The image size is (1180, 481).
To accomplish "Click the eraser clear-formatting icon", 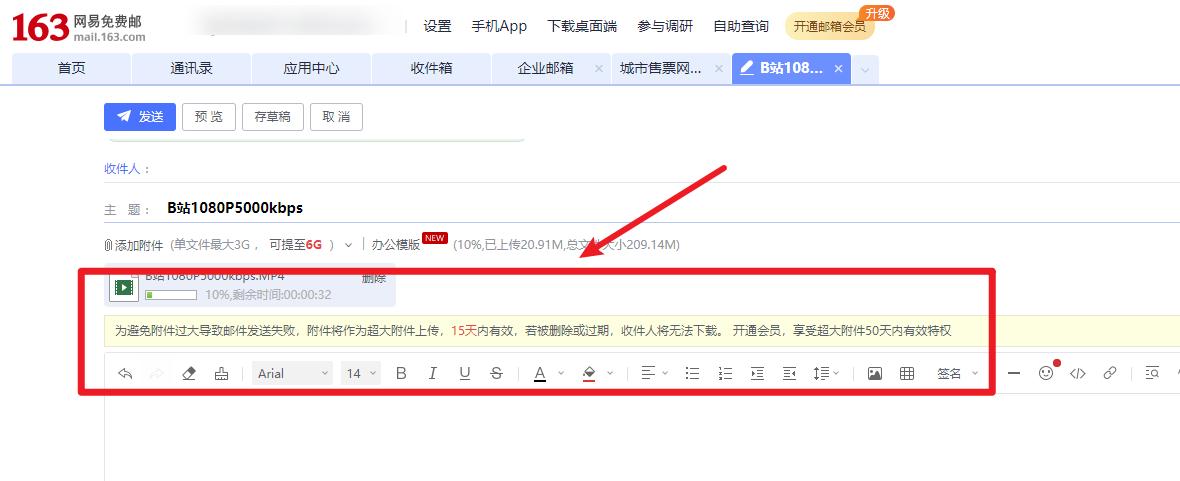I will click(189, 373).
